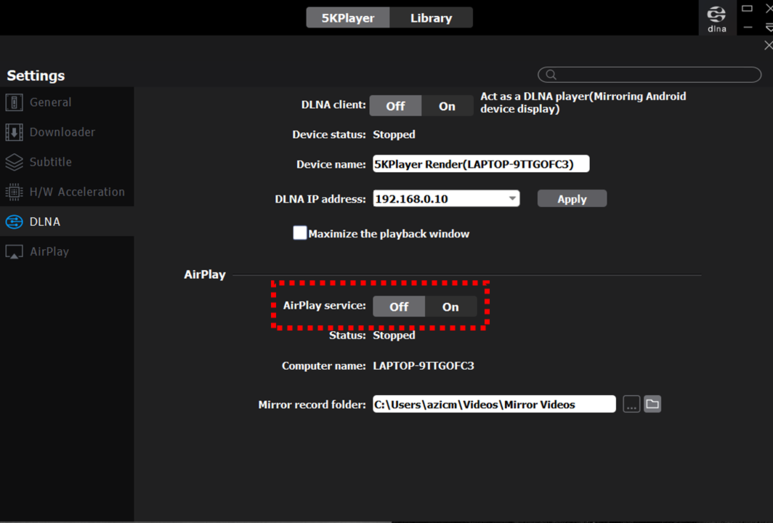Select Downloader in settings sidebar

pyautogui.click(x=67, y=132)
